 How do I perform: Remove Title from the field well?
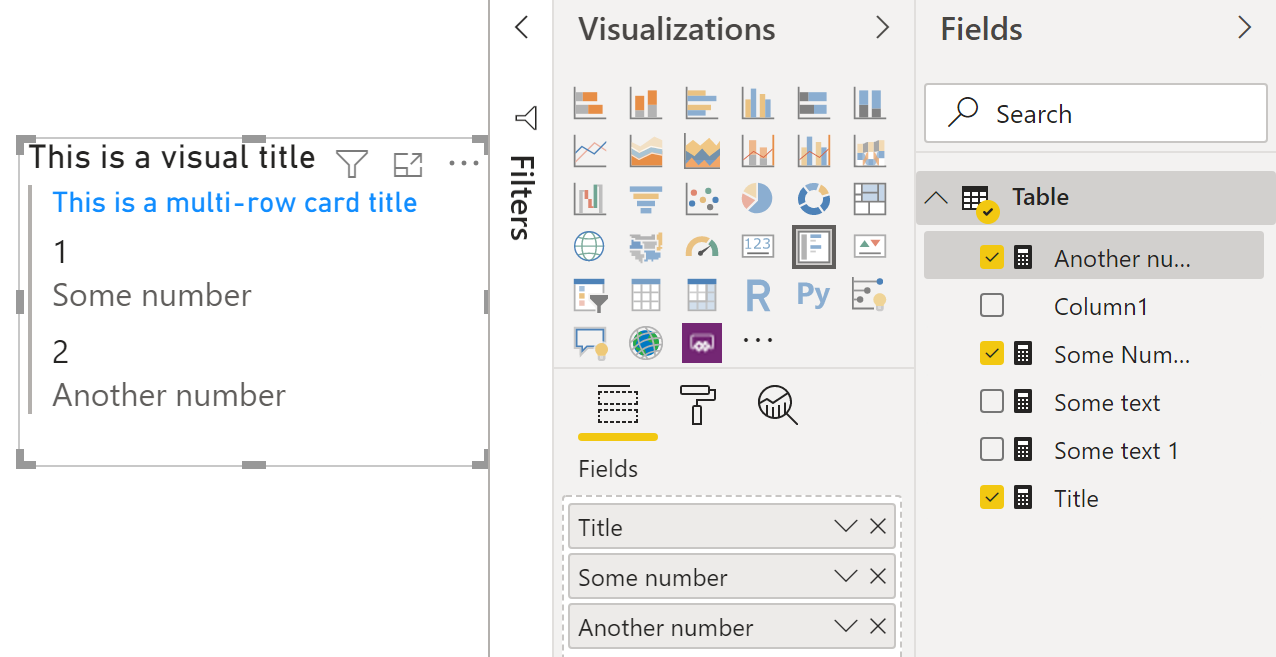[x=878, y=526]
